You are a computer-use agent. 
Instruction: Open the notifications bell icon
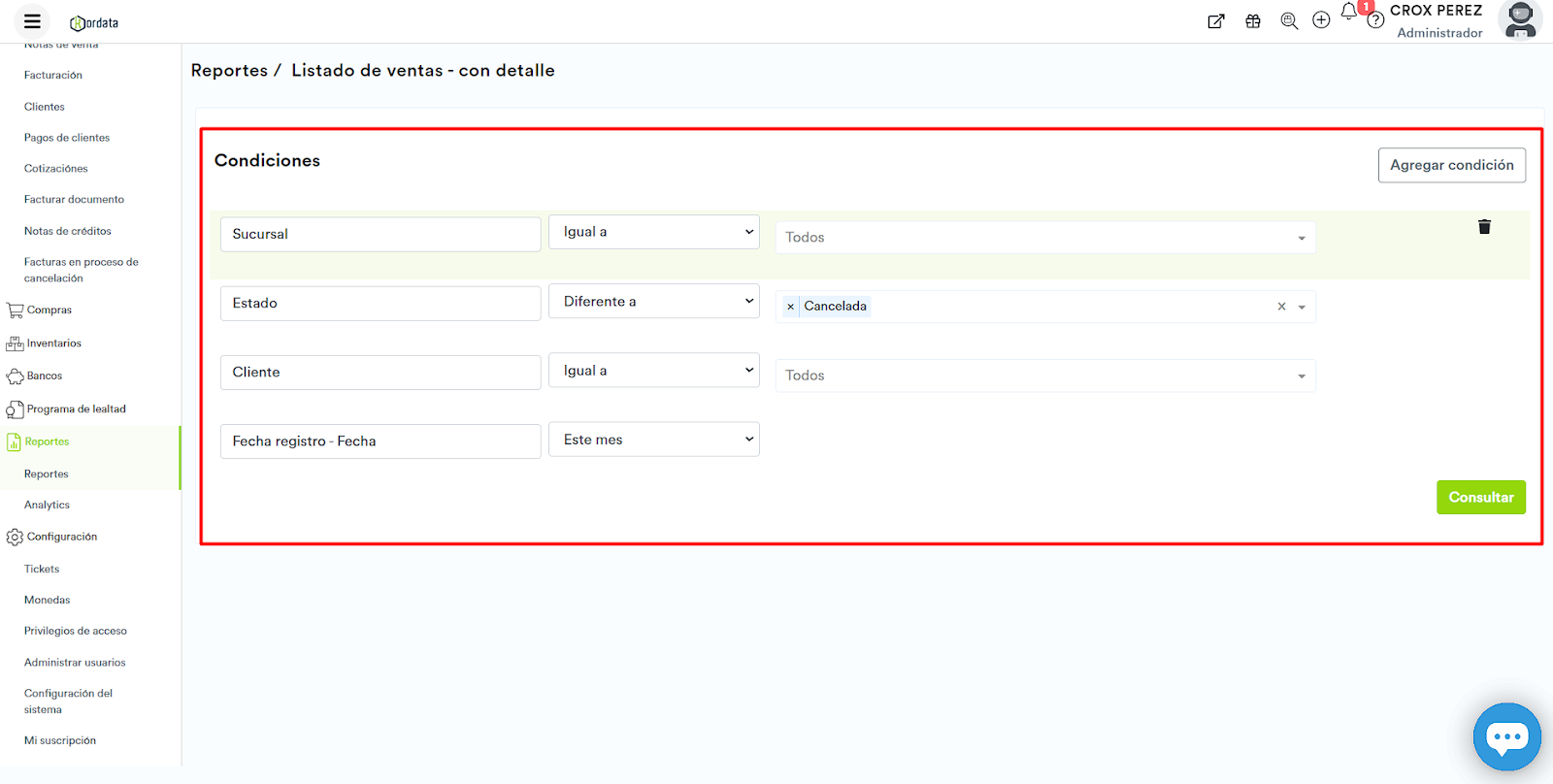tap(1349, 12)
